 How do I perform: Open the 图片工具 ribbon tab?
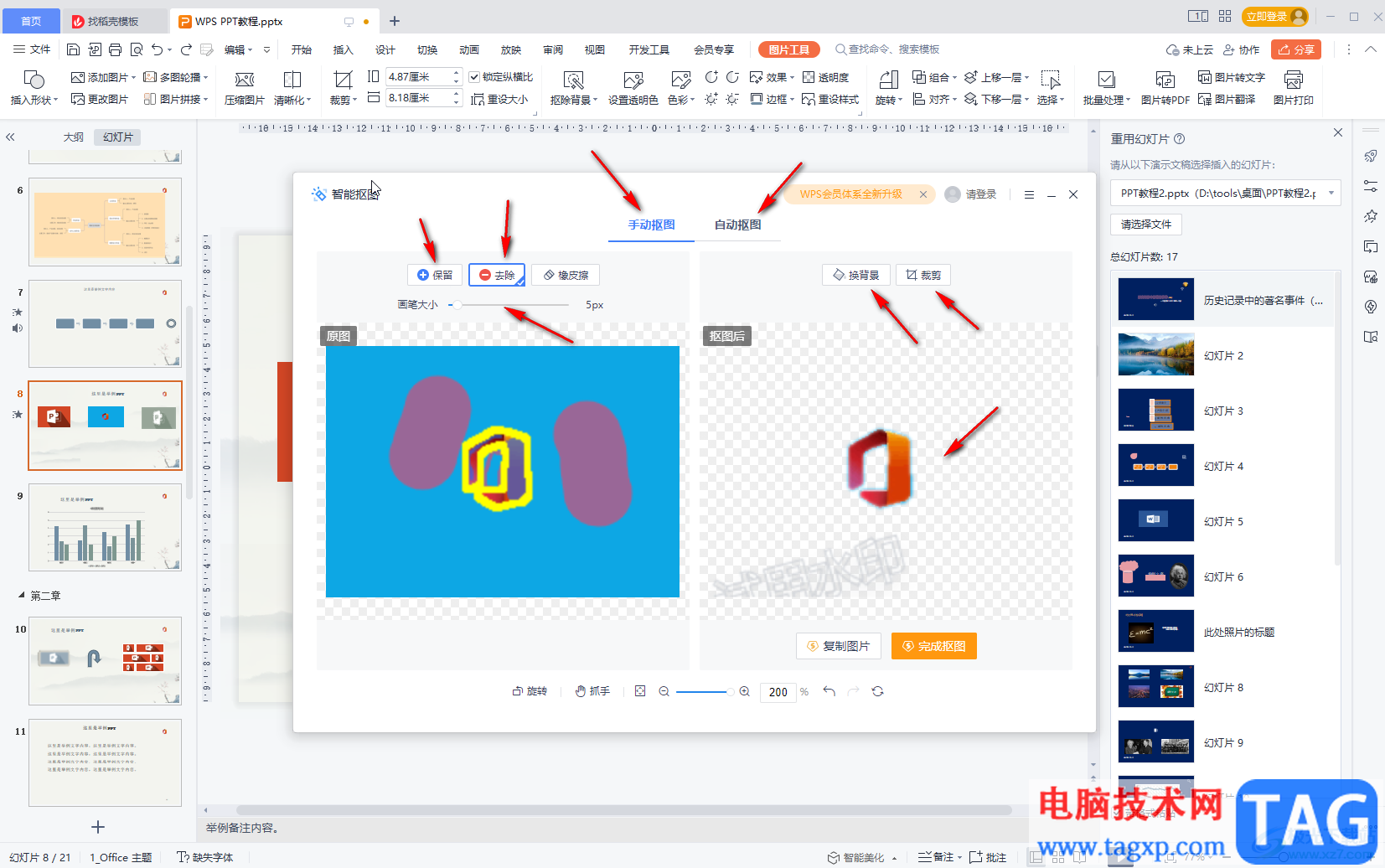point(788,49)
